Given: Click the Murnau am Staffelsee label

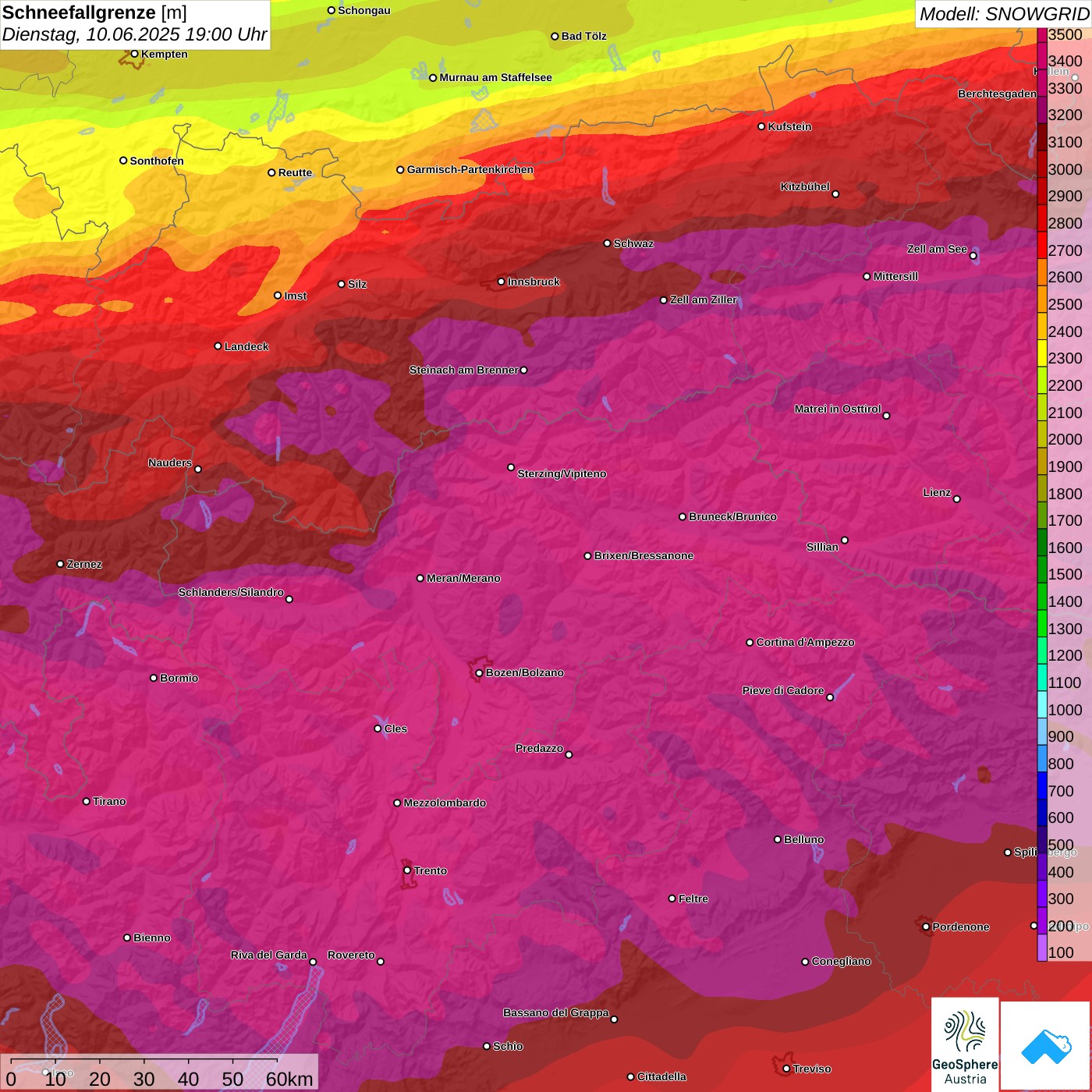Looking at the screenshot, I should pos(495,77).
